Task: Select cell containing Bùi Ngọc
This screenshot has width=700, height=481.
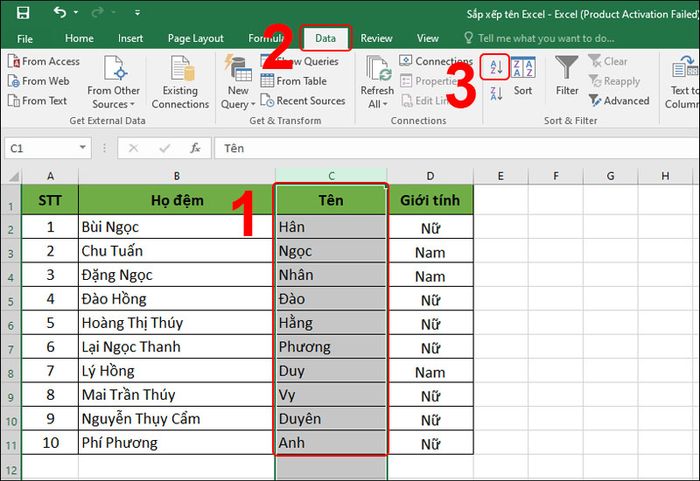Action: [177, 227]
